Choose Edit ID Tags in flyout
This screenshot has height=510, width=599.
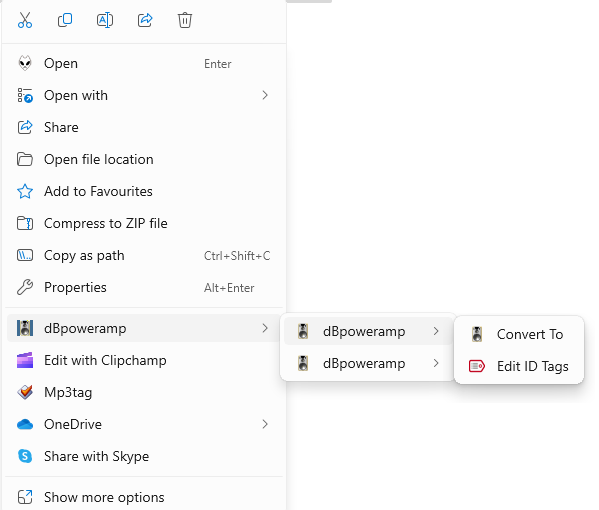click(519, 366)
